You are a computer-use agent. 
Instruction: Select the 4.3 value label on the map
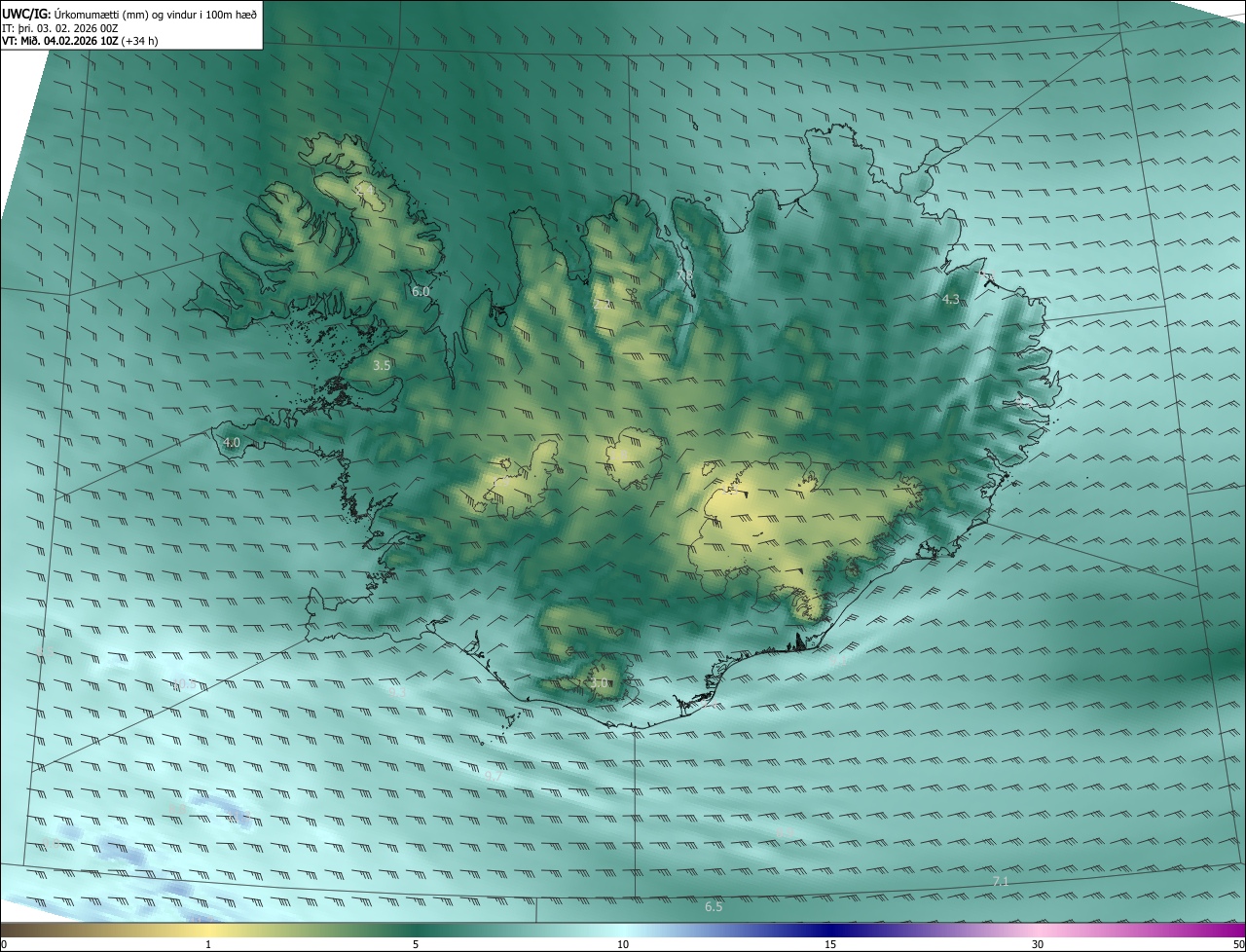click(951, 300)
